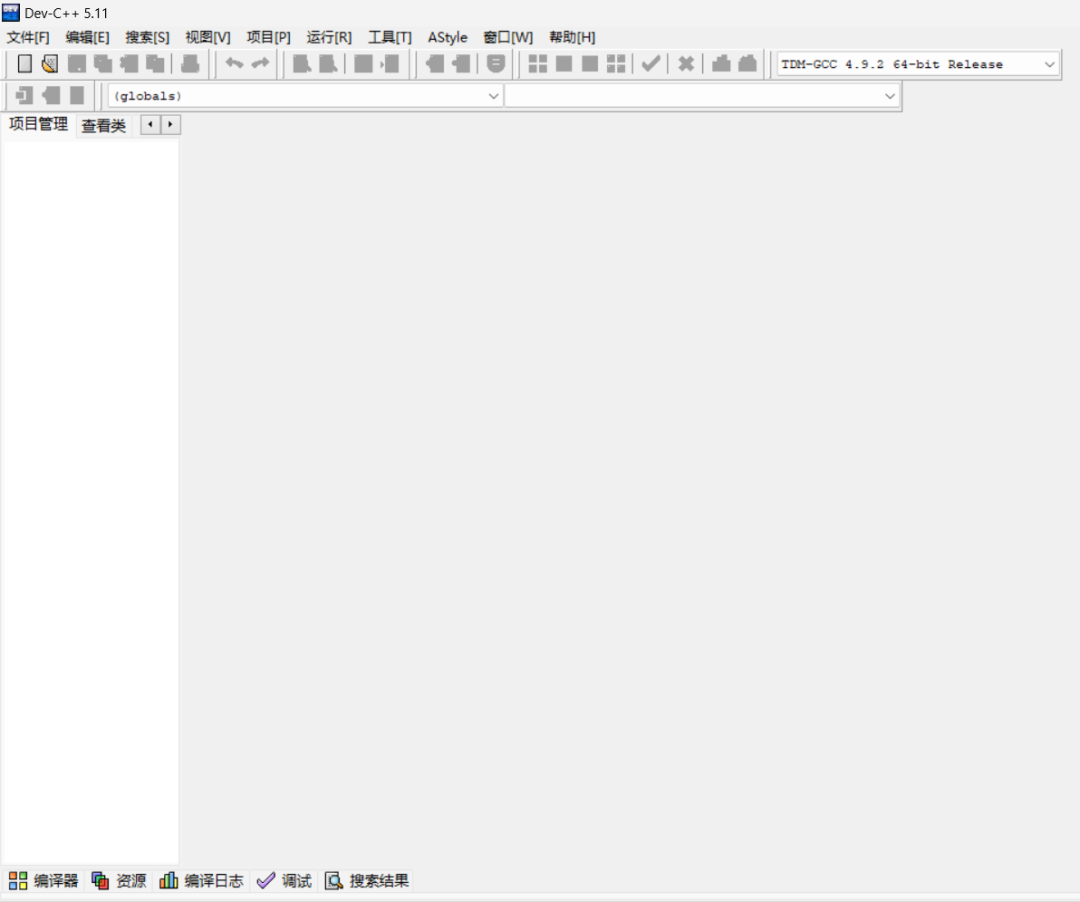The image size is (1080, 902).
Task: Open the 帮助[H] menu
Action: click(x=572, y=37)
